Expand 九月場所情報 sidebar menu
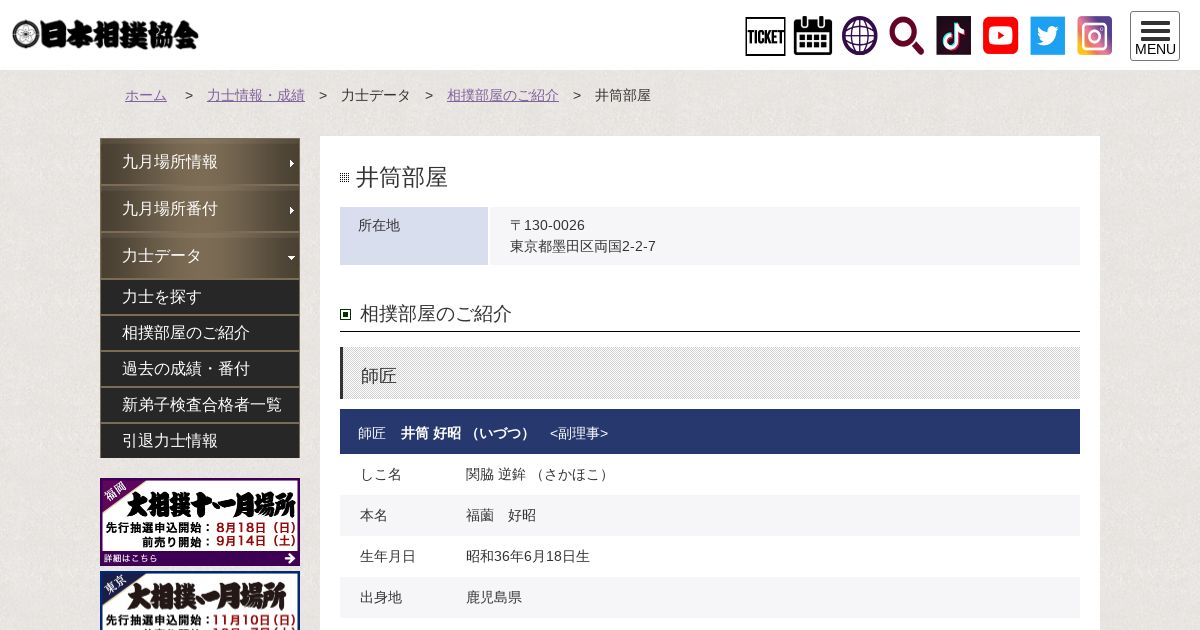 pyautogui.click(x=200, y=162)
